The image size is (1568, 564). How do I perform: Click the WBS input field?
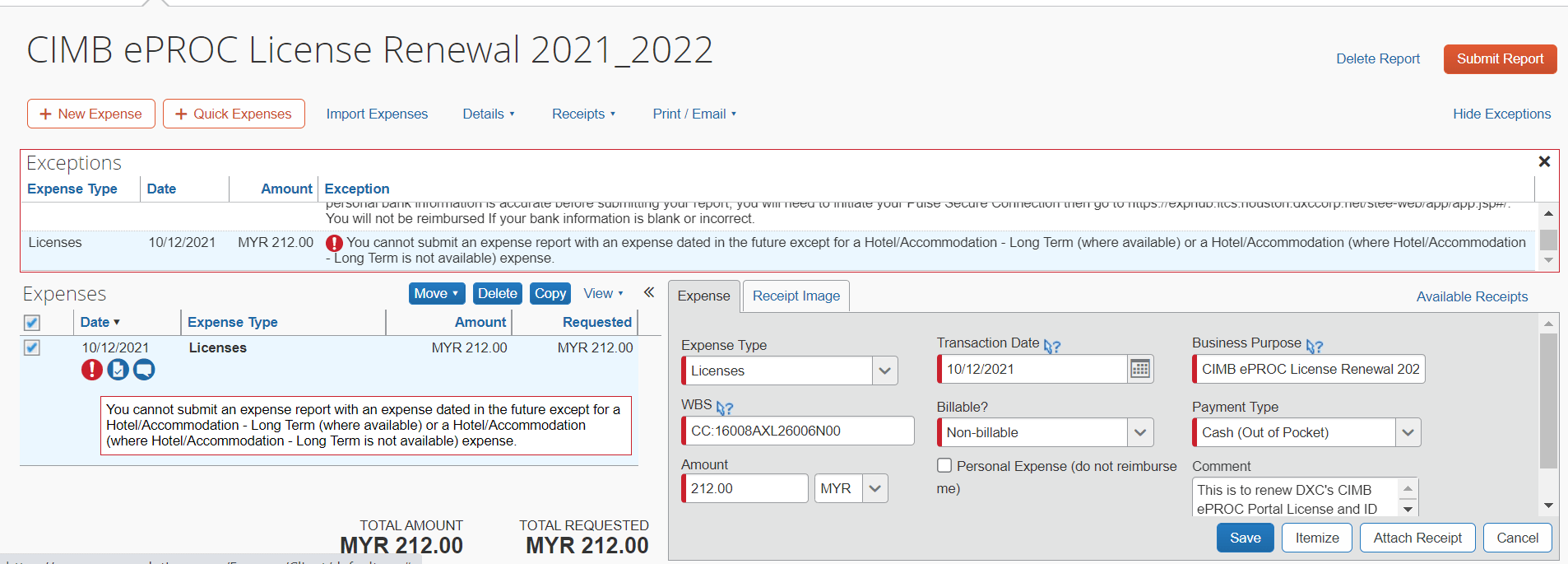798,431
